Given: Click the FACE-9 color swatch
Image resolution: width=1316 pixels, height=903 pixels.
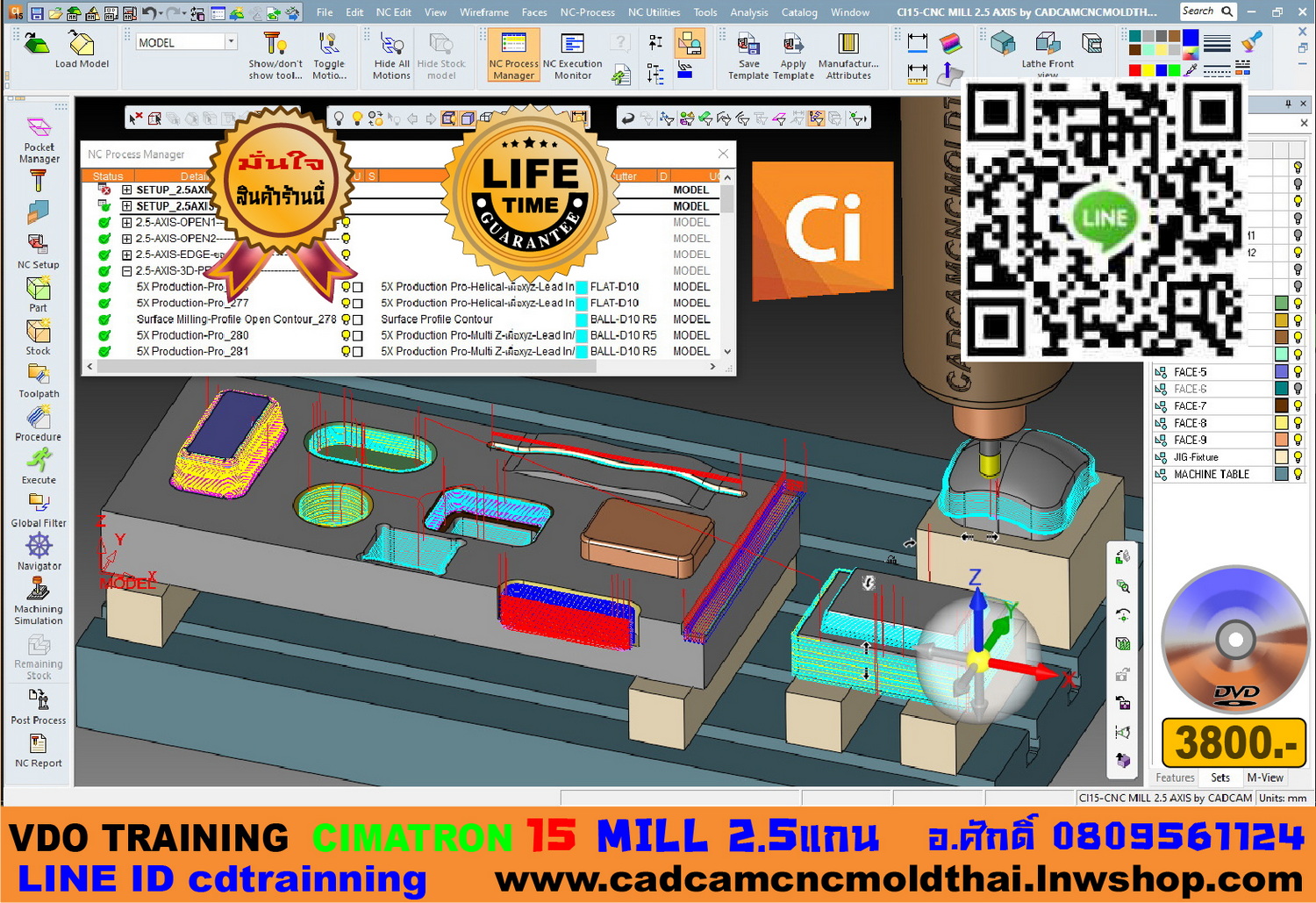Looking at the screenshot, I should coord(1281,440).
